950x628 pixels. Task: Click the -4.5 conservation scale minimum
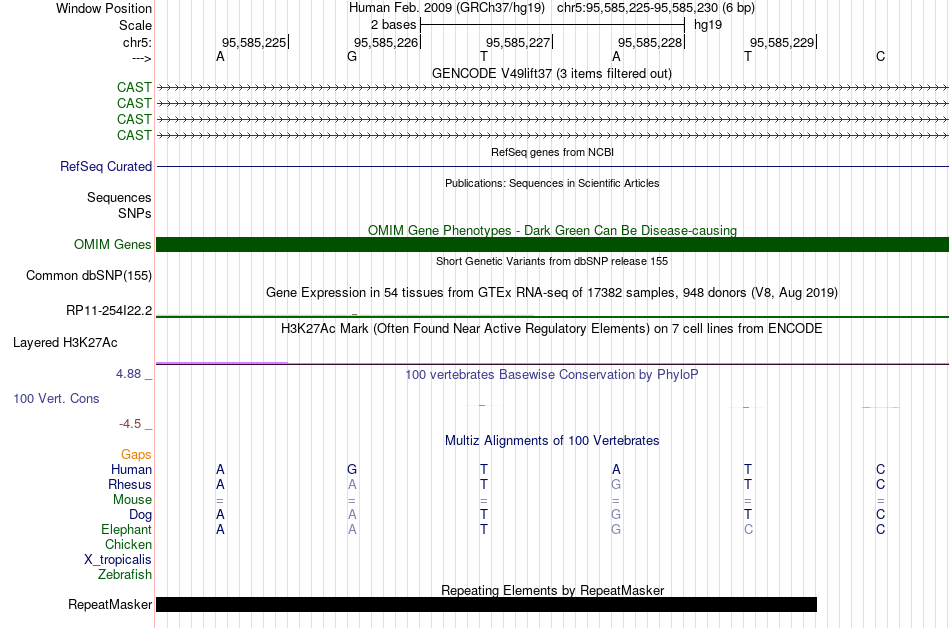click(x=130, y=424)
